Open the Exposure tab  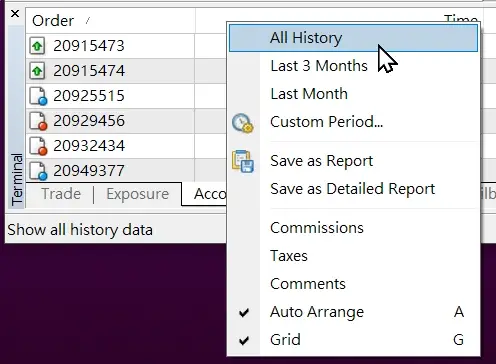137,194
